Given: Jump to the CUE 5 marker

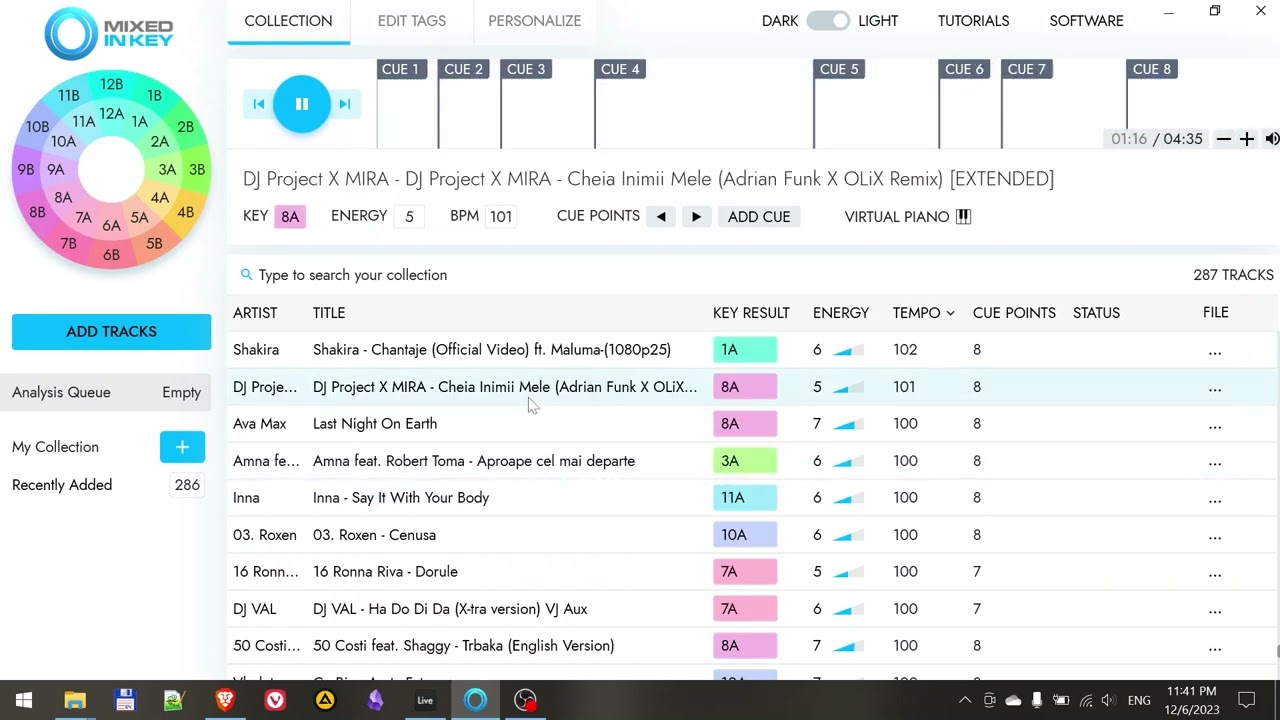Looking at the screenshot, I should coord(839,69).
